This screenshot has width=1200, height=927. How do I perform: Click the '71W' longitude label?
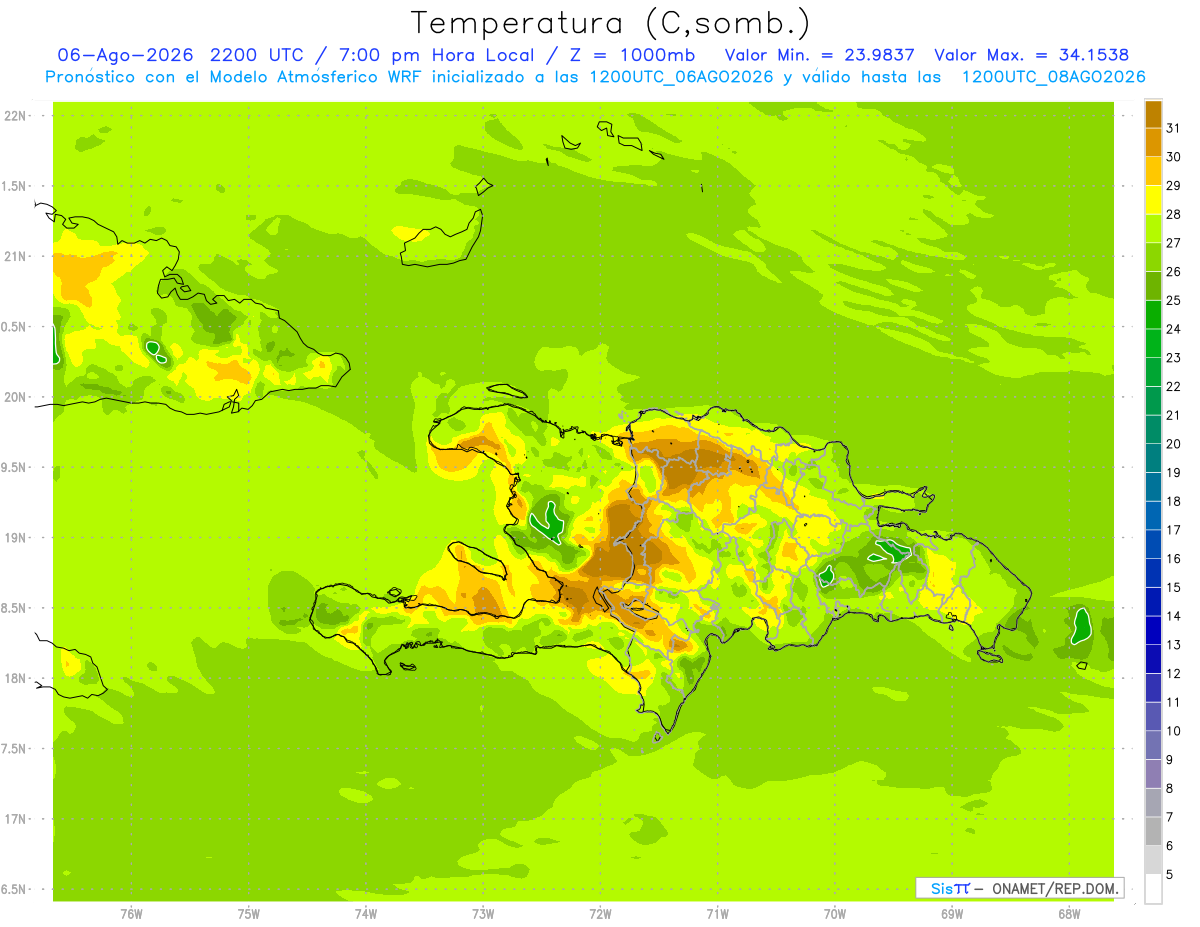point(717,914)
